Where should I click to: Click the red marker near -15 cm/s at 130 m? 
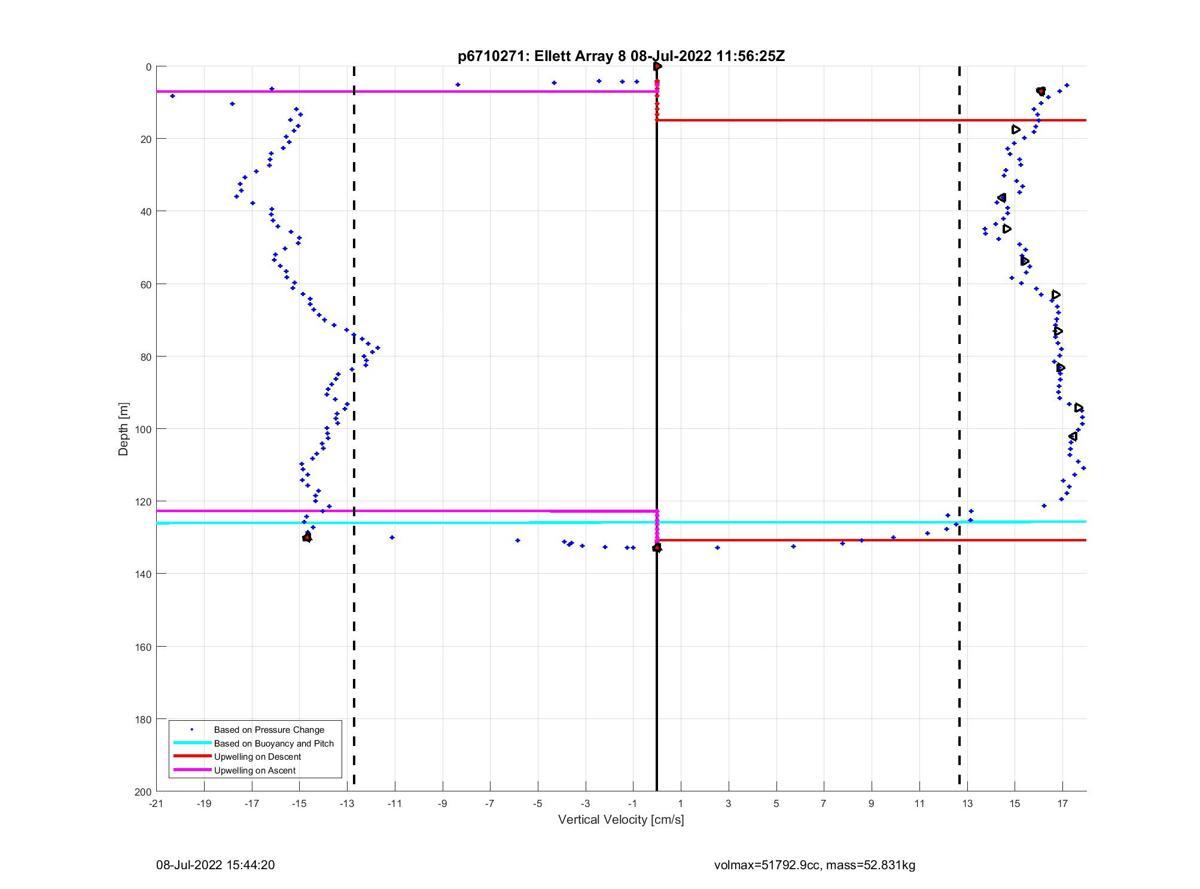tap(307, 537)
